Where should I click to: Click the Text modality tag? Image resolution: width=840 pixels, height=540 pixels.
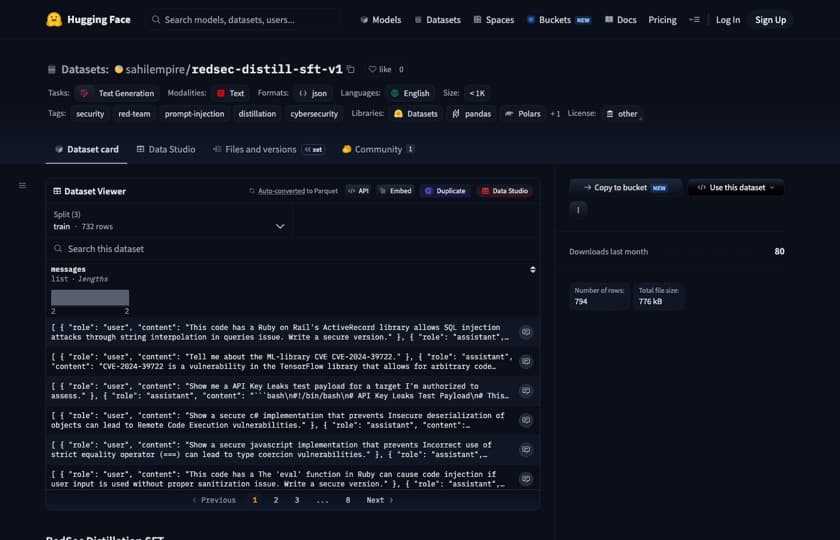coord(230,93)
